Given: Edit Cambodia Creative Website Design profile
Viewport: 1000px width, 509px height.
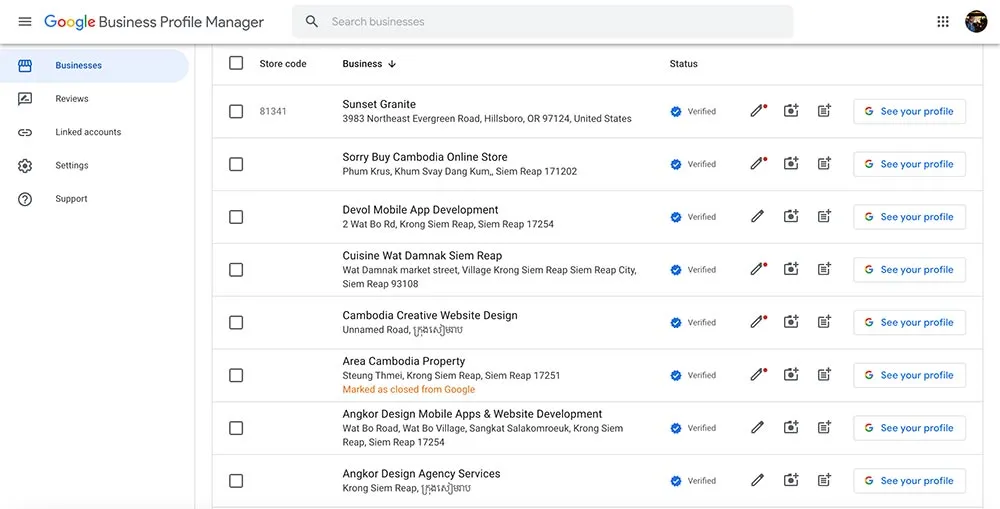Looking at the screenshot, I should pos(758,323).
